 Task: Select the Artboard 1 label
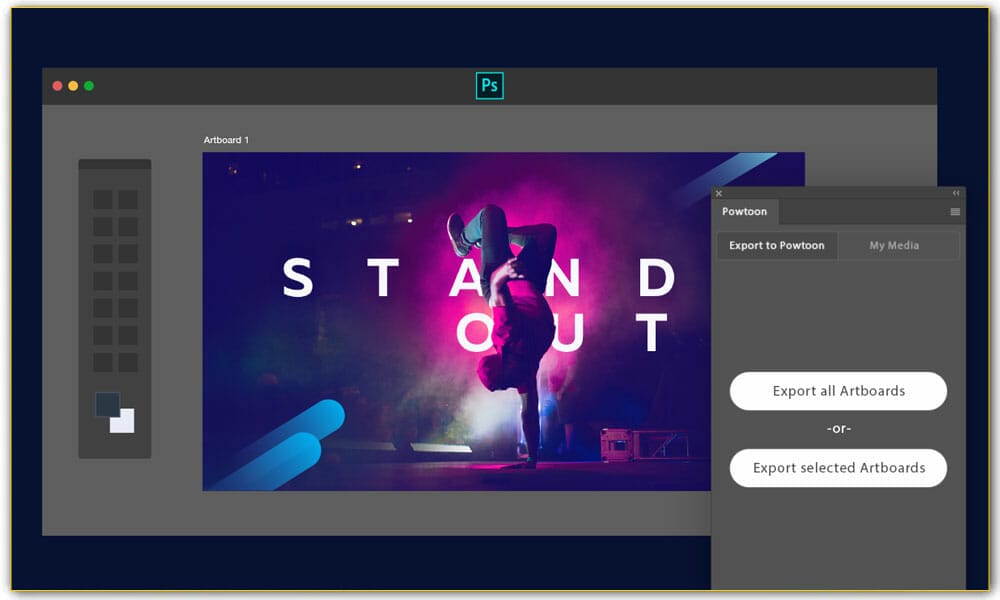(x=226, y=140)
